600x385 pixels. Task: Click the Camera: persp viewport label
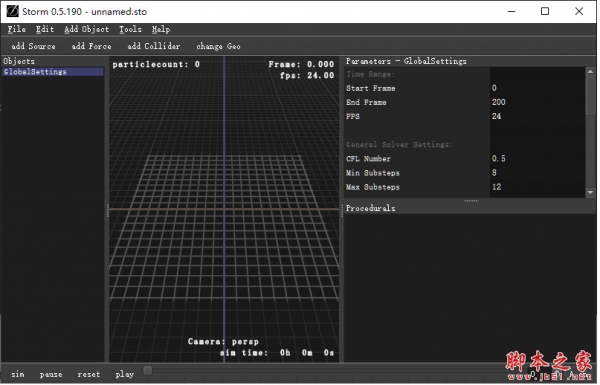pyautogui.click(x=223, y=342)
